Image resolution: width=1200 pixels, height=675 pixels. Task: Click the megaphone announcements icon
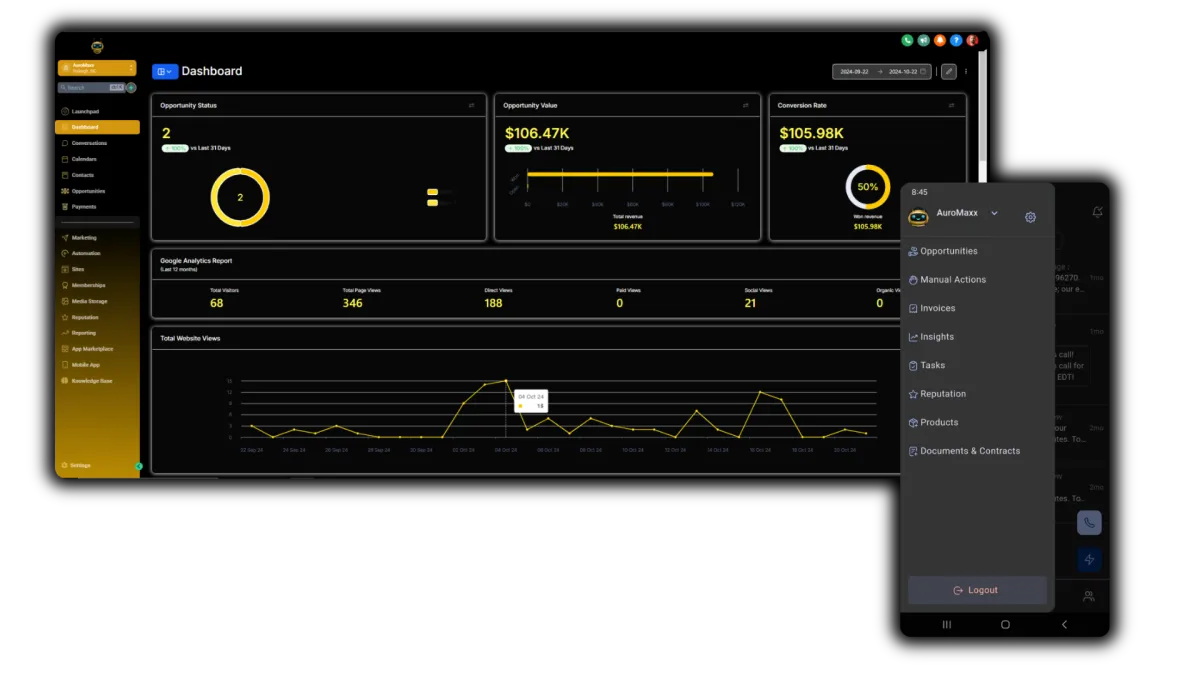coord(924,41)
